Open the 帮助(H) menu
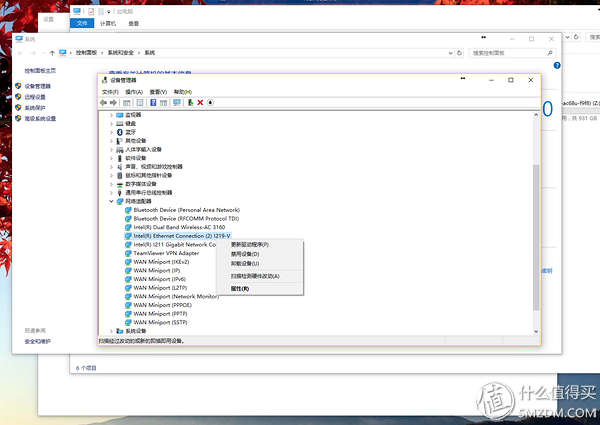Image resolution: width=600 pixels, height=425 pixels. [x=183, y=92]
